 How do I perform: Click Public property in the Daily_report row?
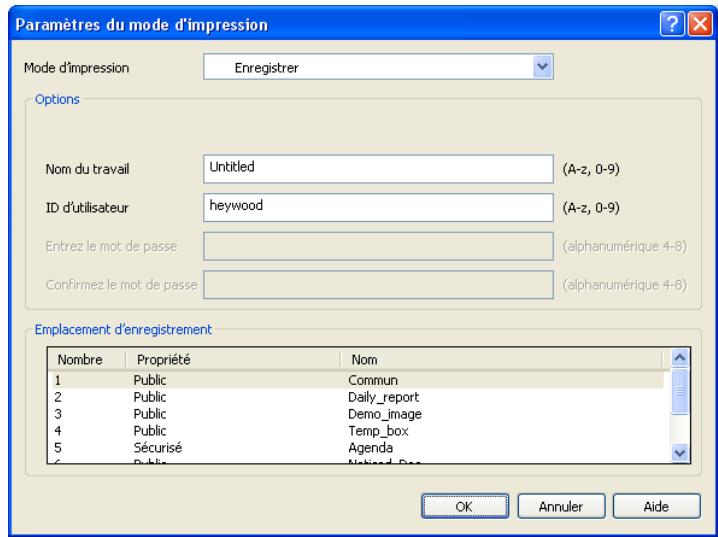150,397
